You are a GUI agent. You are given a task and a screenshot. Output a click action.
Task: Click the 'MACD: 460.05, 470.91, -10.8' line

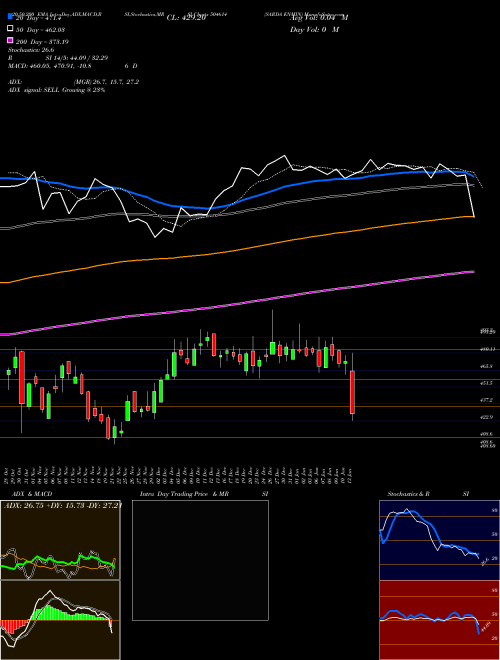[x=50, y=66]
